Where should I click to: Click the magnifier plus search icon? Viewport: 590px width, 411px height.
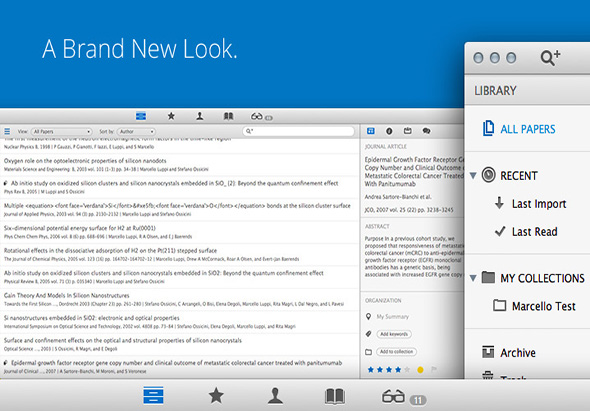click(550, 58)
